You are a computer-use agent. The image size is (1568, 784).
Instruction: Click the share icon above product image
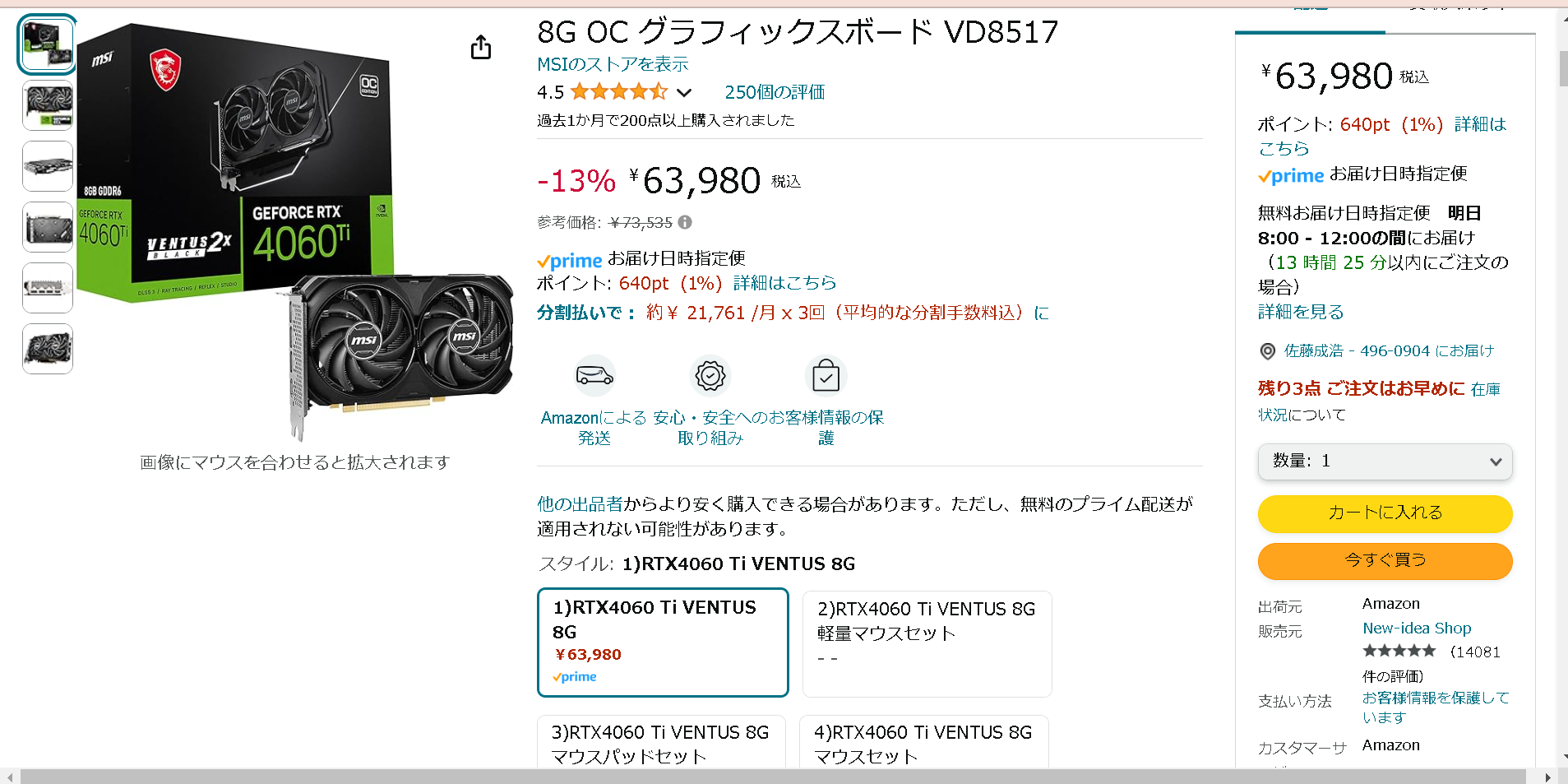point(481,48)
